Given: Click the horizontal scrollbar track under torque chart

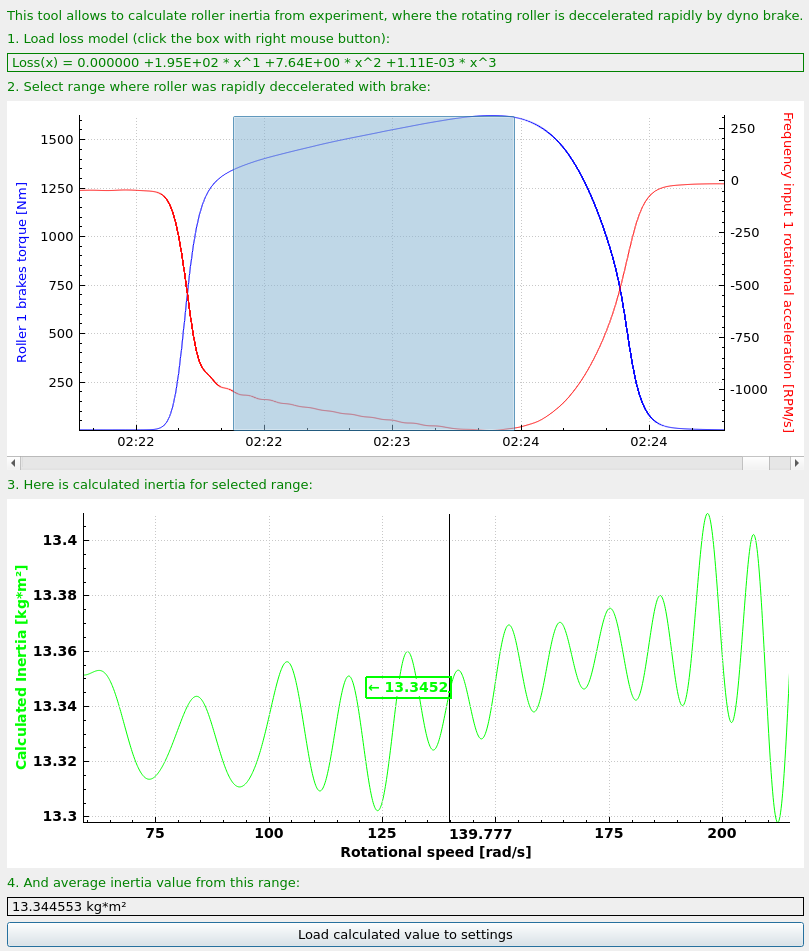Looking at the screenshot, I should pos(381,463).
